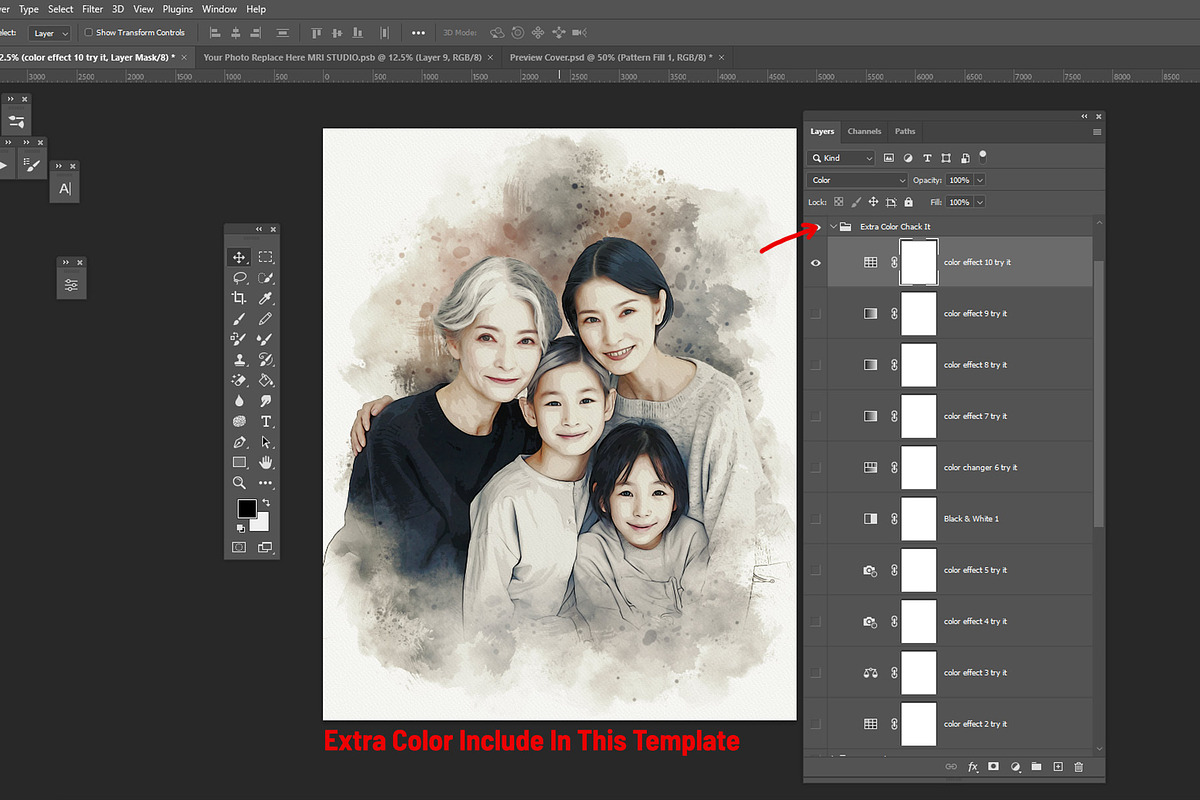This screenshot has height=800, width=1200.
Task: Click the Add layer mask icon
Action: point(994,767)
